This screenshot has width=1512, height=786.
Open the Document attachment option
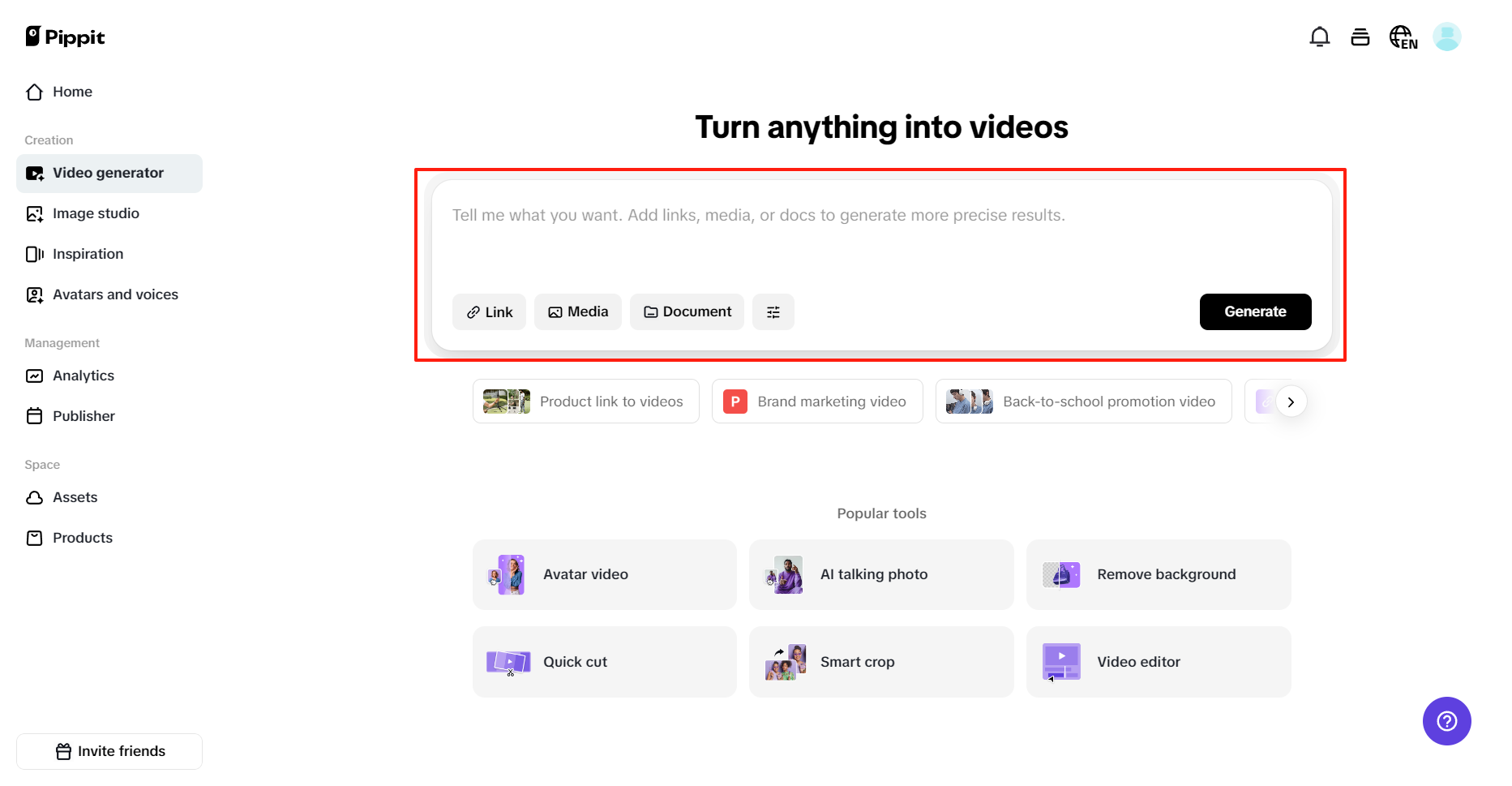point(686,311)
